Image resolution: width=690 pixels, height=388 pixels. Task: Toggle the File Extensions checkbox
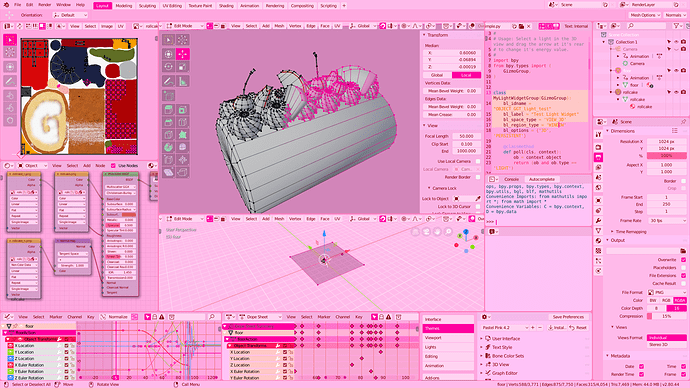pos(683,275)
